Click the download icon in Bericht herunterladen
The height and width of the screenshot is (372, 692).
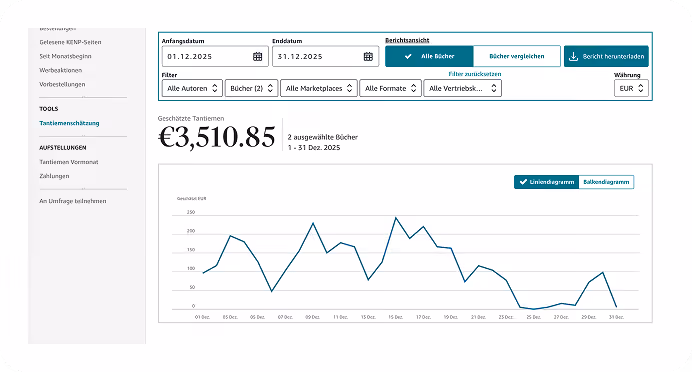(573, 56)
